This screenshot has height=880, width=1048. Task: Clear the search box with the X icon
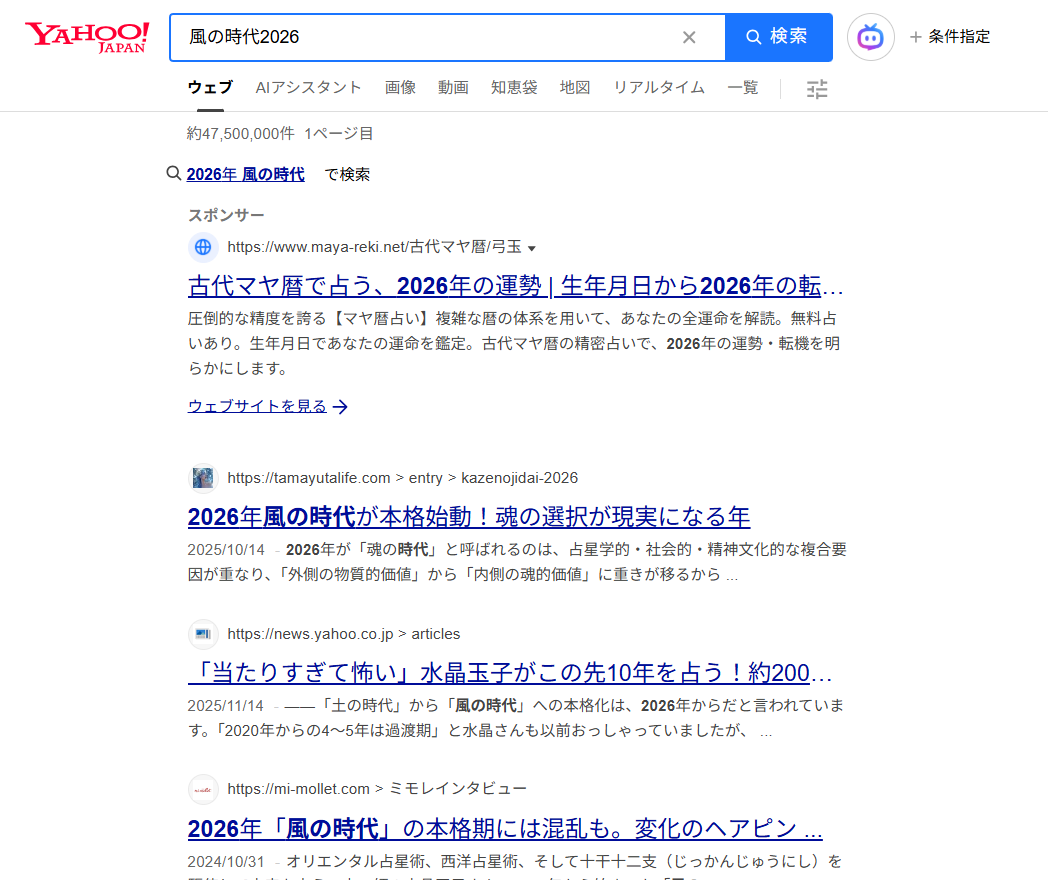pos(689,37)
